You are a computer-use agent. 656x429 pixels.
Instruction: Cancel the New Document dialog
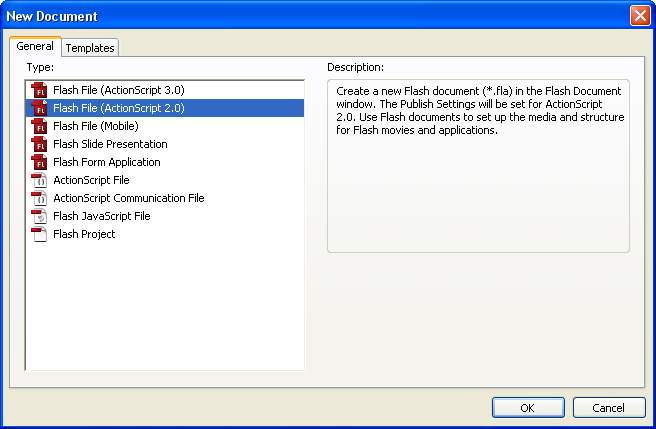tap(608, 407)
